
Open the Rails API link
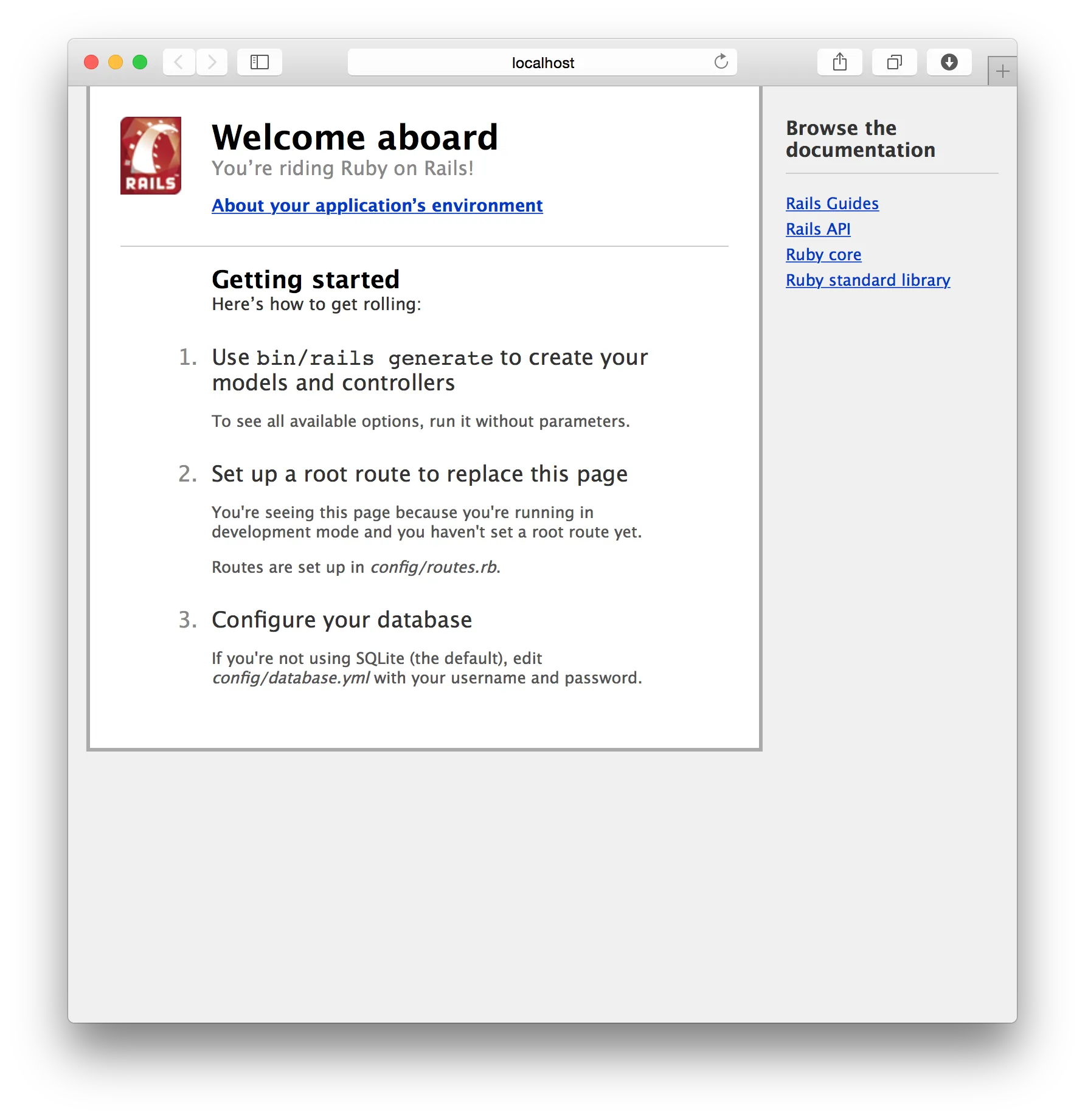pyautogui.click(x=818, y=229)
